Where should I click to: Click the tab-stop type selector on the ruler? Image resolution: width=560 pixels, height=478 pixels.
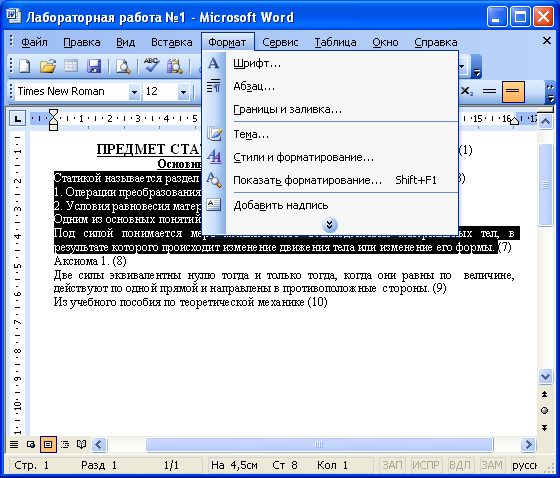click(x=18, y=119)
